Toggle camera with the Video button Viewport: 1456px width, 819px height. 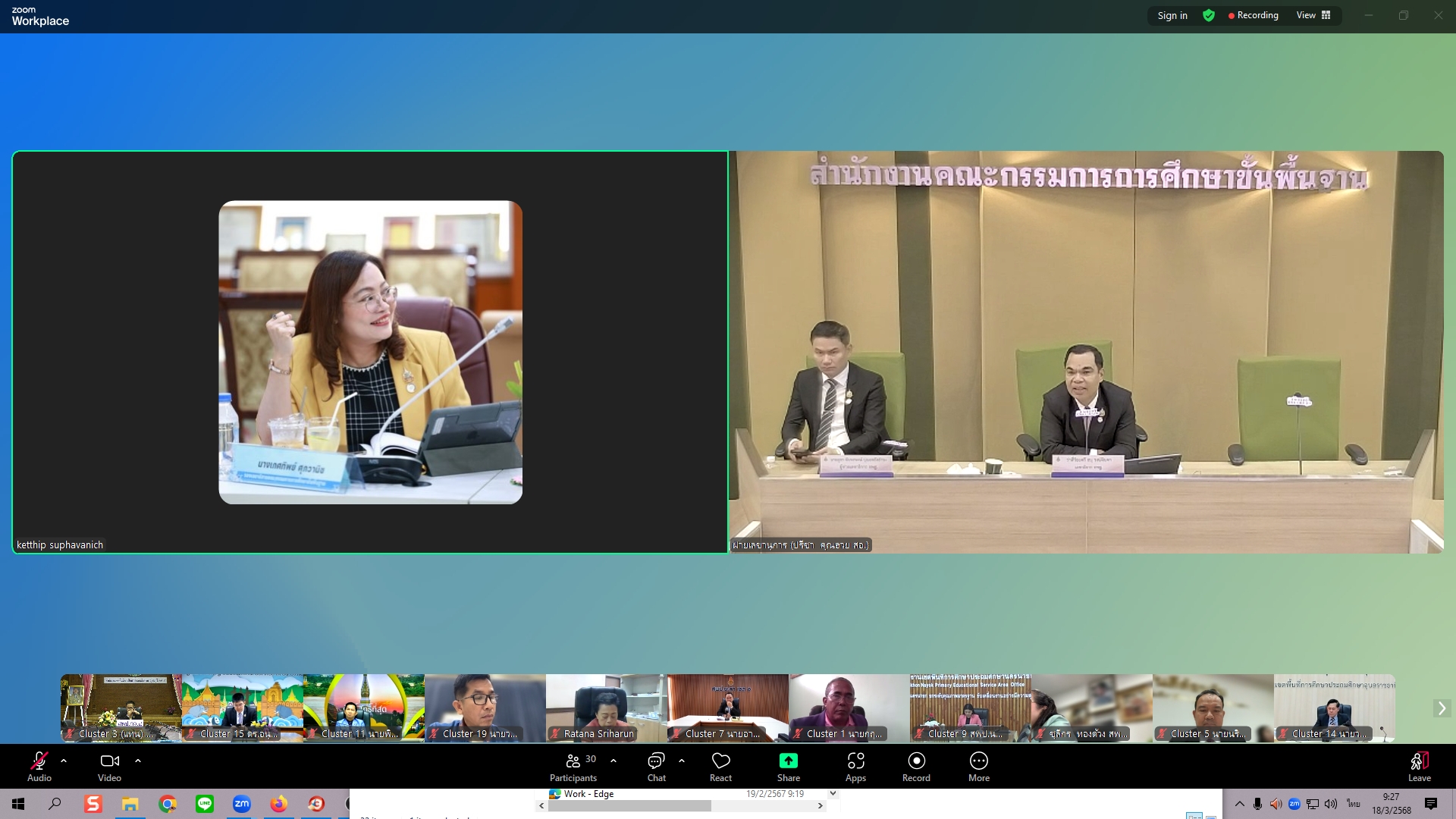click(110, 767)
